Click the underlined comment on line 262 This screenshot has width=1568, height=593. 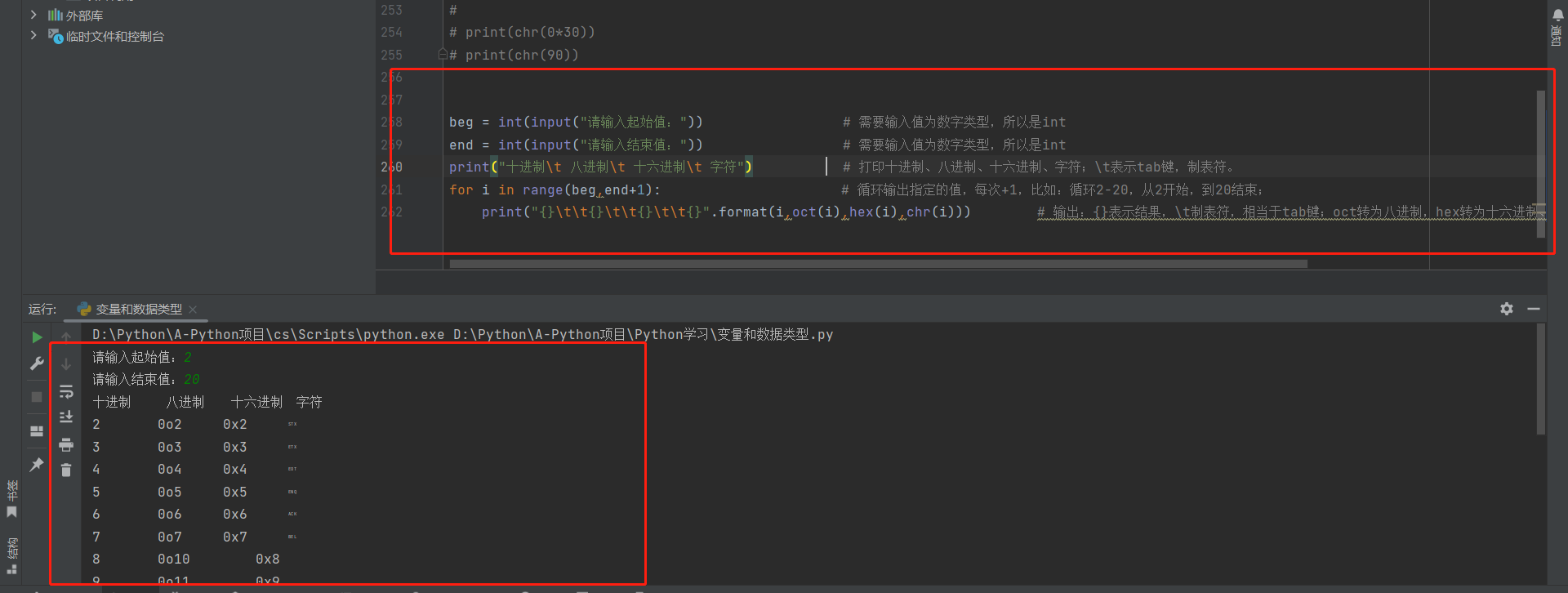pos(1288,212)
